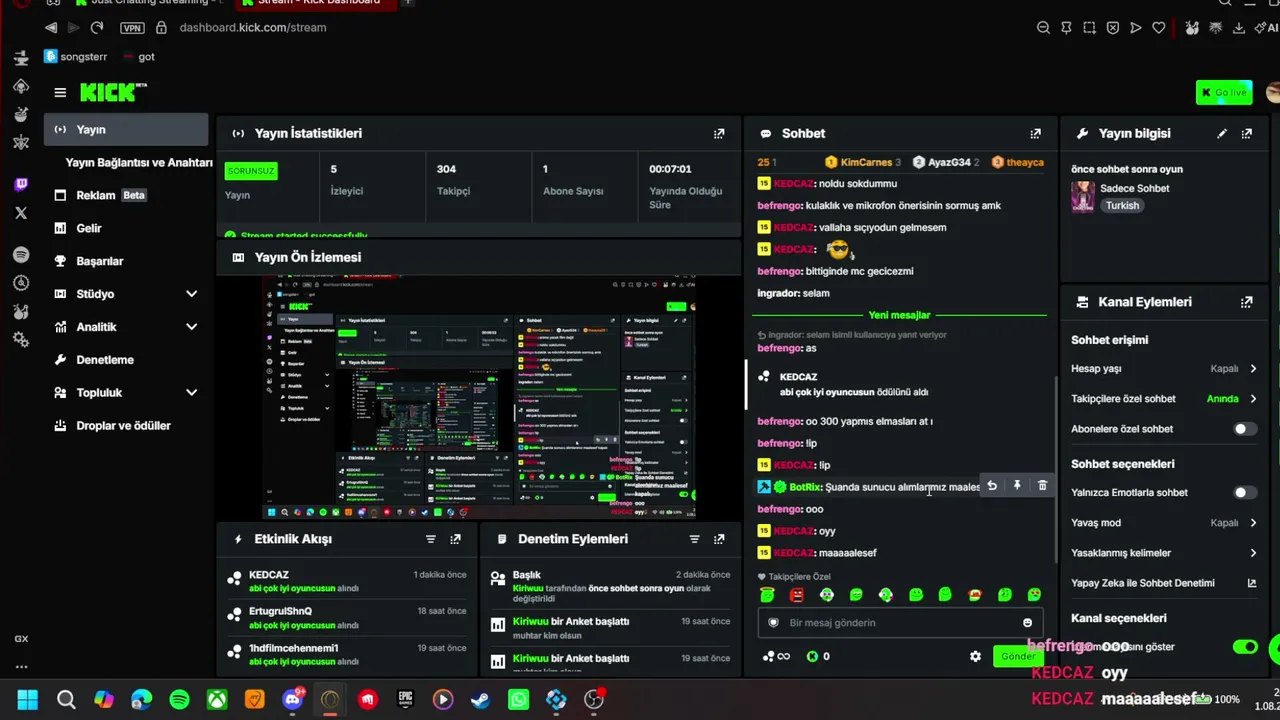Open Yayın Bağlantısı ve Anahtarı page

point(139,163)
